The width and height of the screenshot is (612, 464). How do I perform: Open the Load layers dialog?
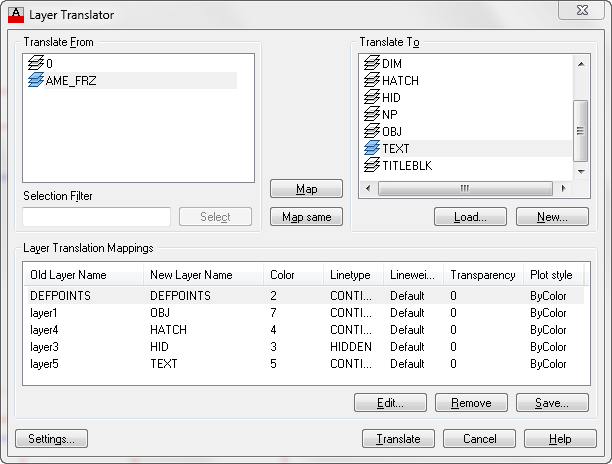point(470,217)
